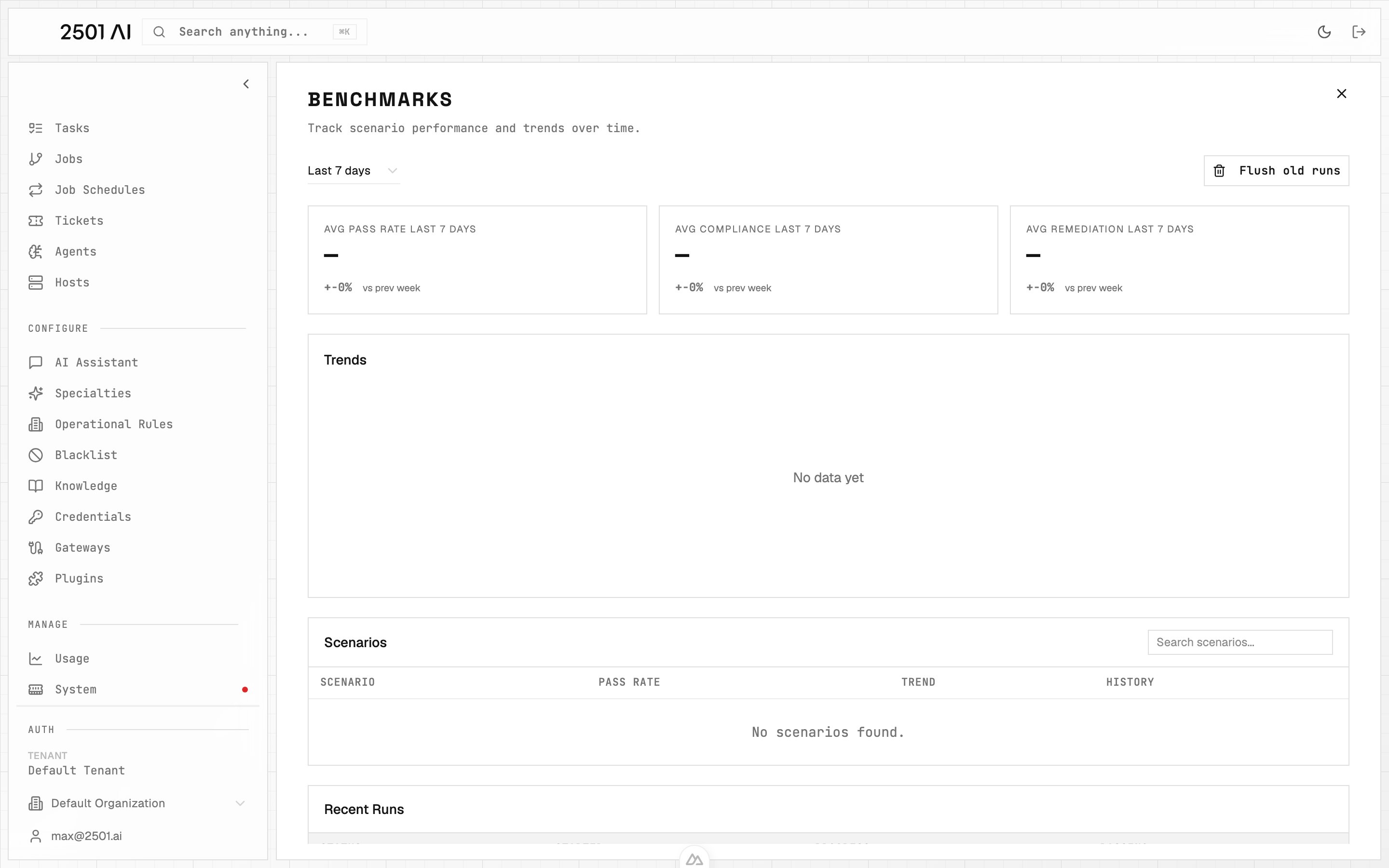Open the System page
The width and height of the screenshot is (1389, 868).
pos(76,690)
